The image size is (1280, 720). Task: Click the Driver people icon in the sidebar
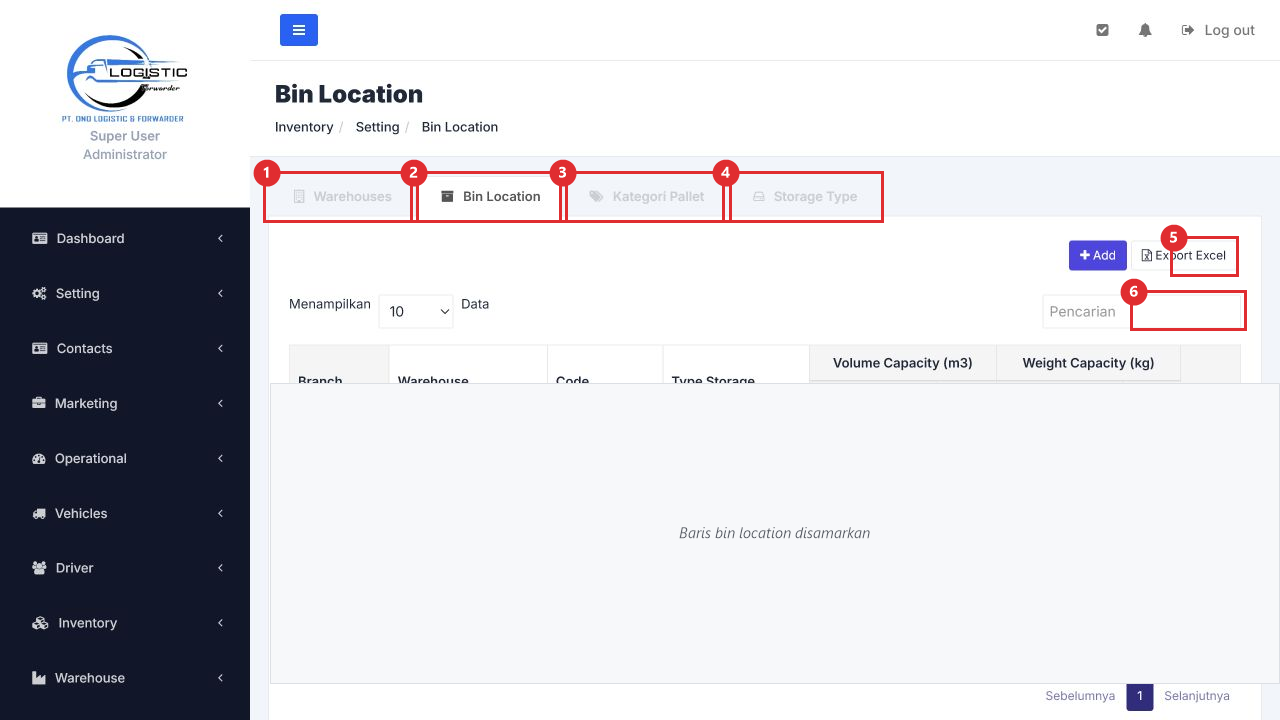click(40, 568)
